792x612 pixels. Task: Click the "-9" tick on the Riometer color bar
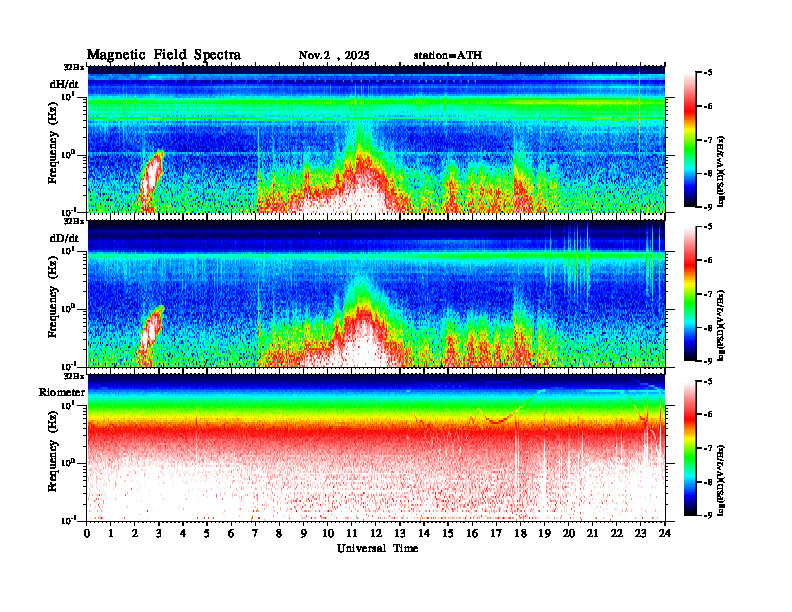click(708, 515)
